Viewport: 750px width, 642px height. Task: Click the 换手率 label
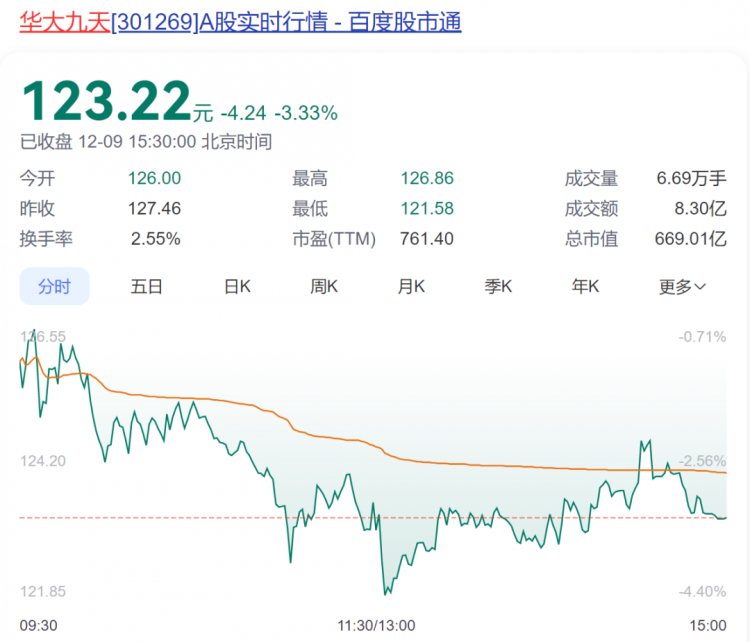coord(46,239)
